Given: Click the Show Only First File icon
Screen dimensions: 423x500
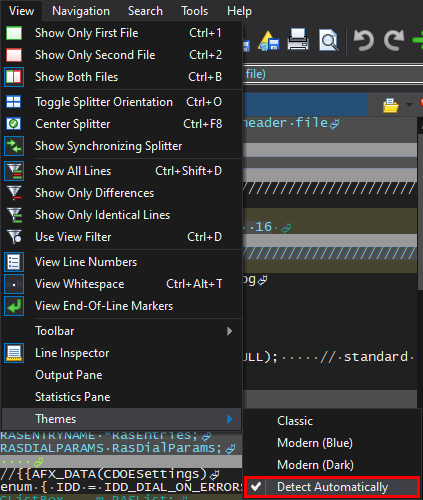Looking at the screenshot, I should point(14,33).
